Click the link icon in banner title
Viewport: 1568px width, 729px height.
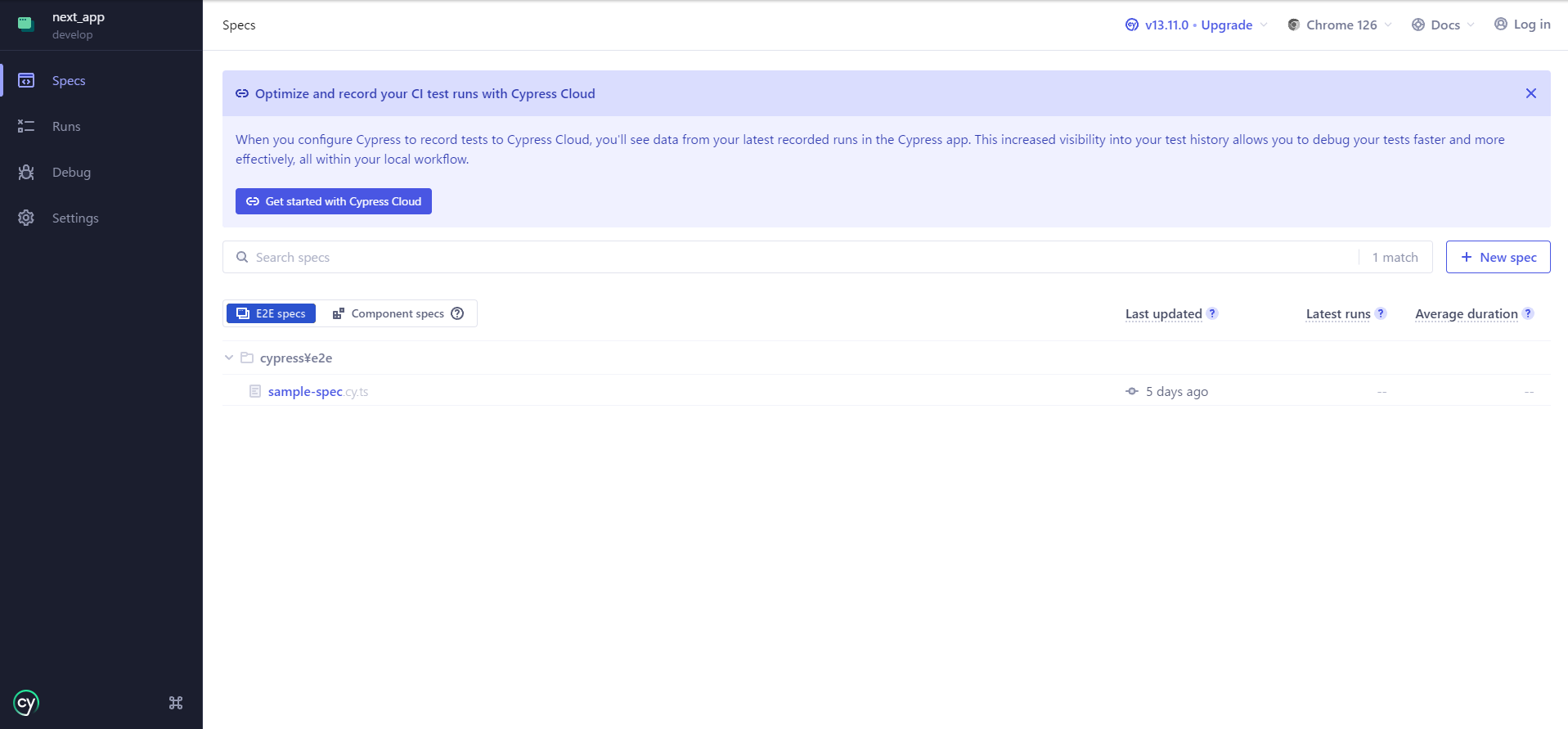click(x=242, y=93)
